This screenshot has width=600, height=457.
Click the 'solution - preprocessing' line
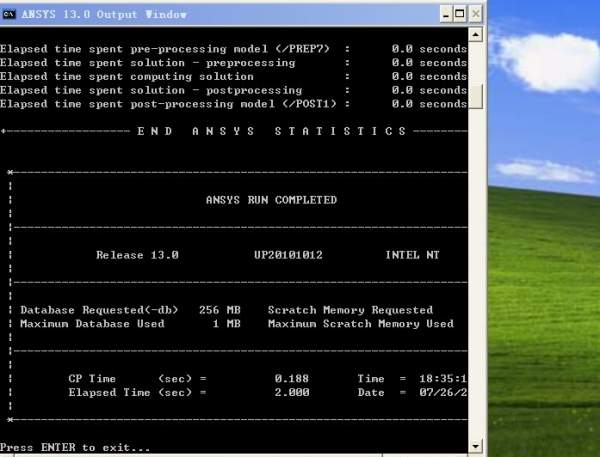[233, 63]
